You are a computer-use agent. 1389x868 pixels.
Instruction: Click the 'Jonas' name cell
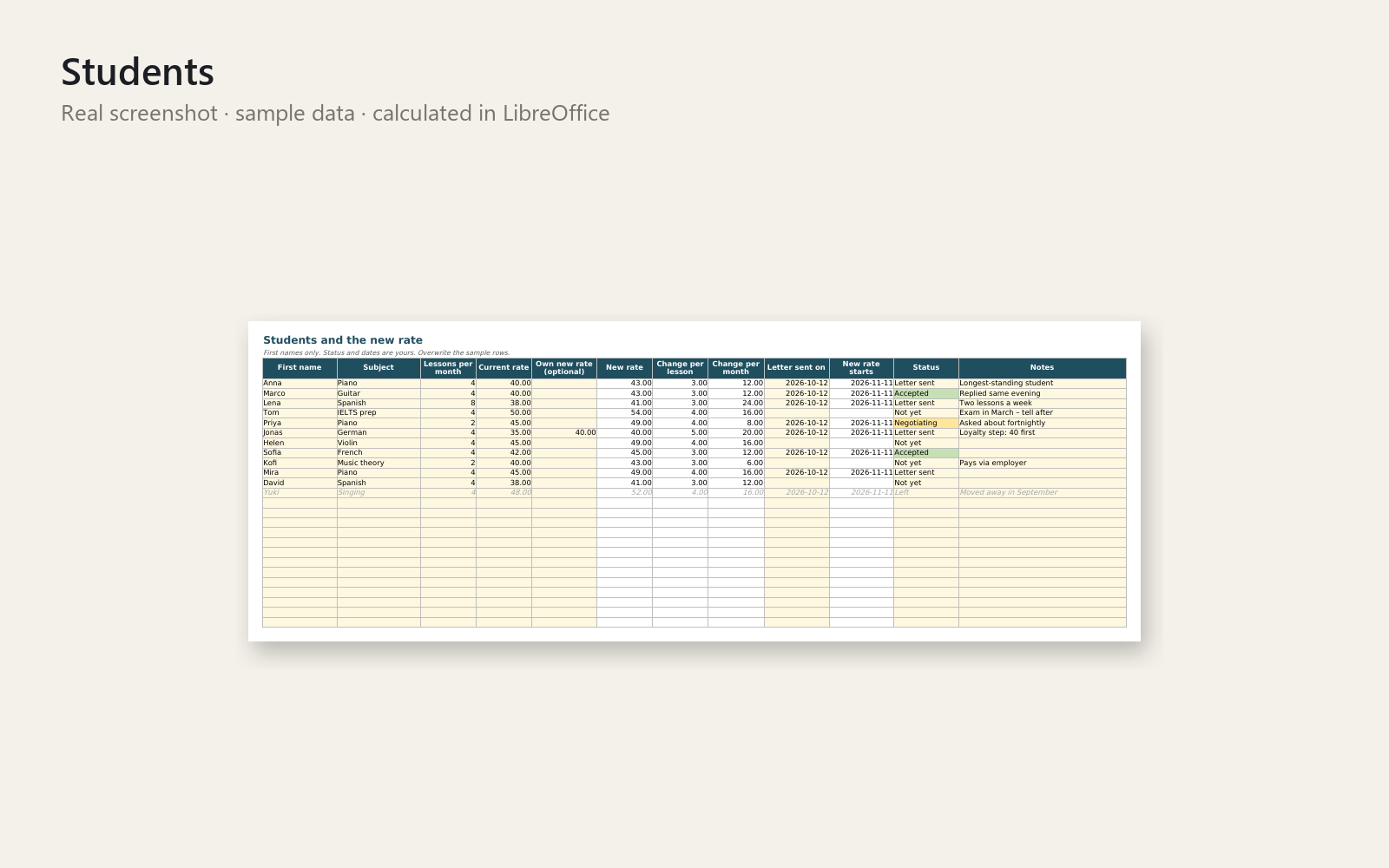point(300,433)
